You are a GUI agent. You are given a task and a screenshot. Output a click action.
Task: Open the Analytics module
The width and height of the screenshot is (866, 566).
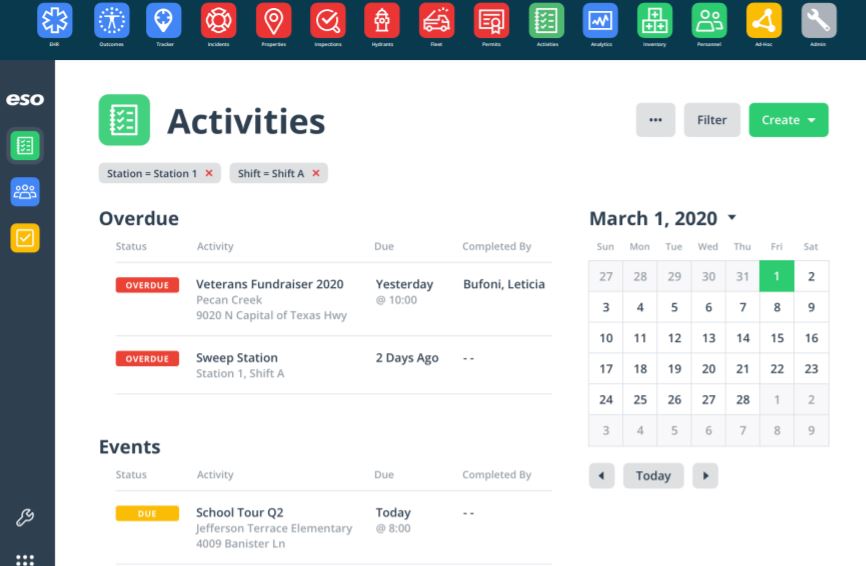[600, 20]
